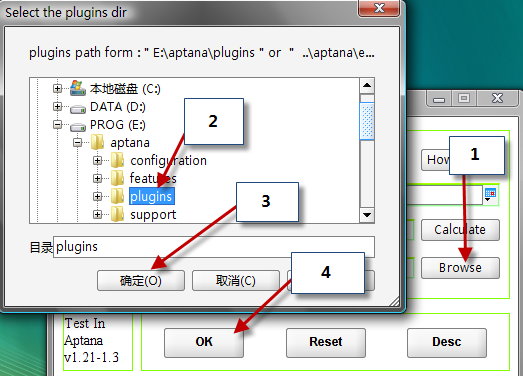
Task: Click the local disk C: drive icon
Action: 78,88
